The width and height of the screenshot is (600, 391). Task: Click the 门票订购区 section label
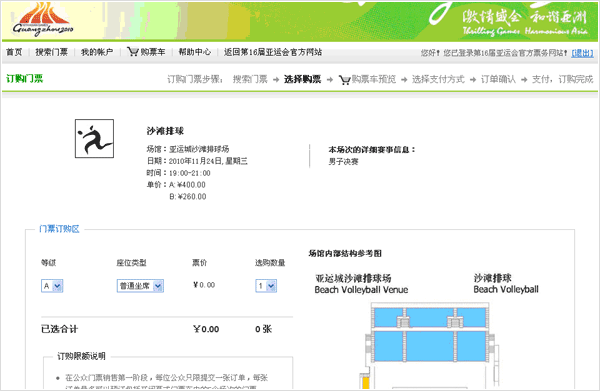click(x=59, y=229)
